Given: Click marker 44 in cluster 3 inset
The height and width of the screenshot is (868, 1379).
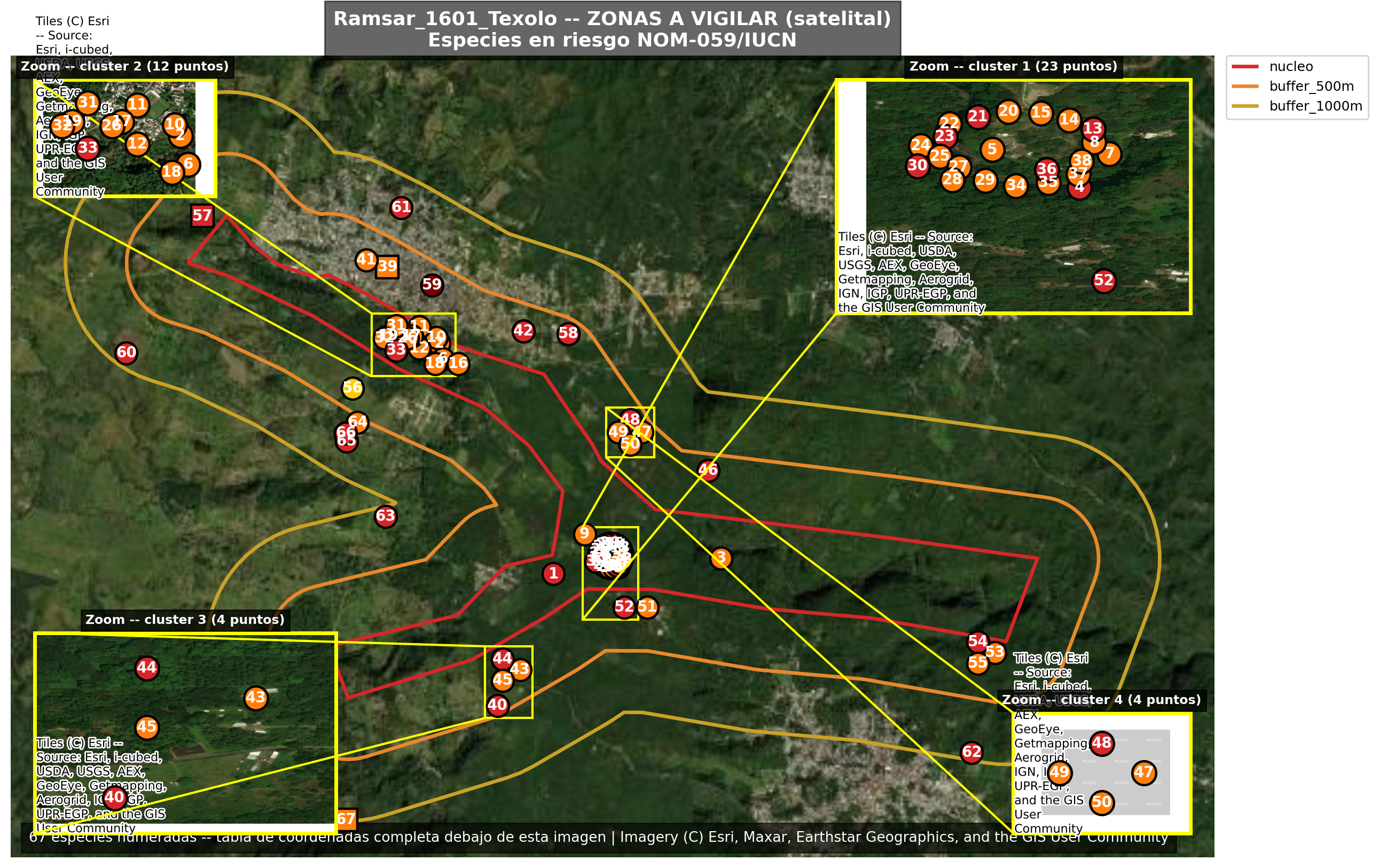Looking at the screenshot, I should (x=146, y=668).
